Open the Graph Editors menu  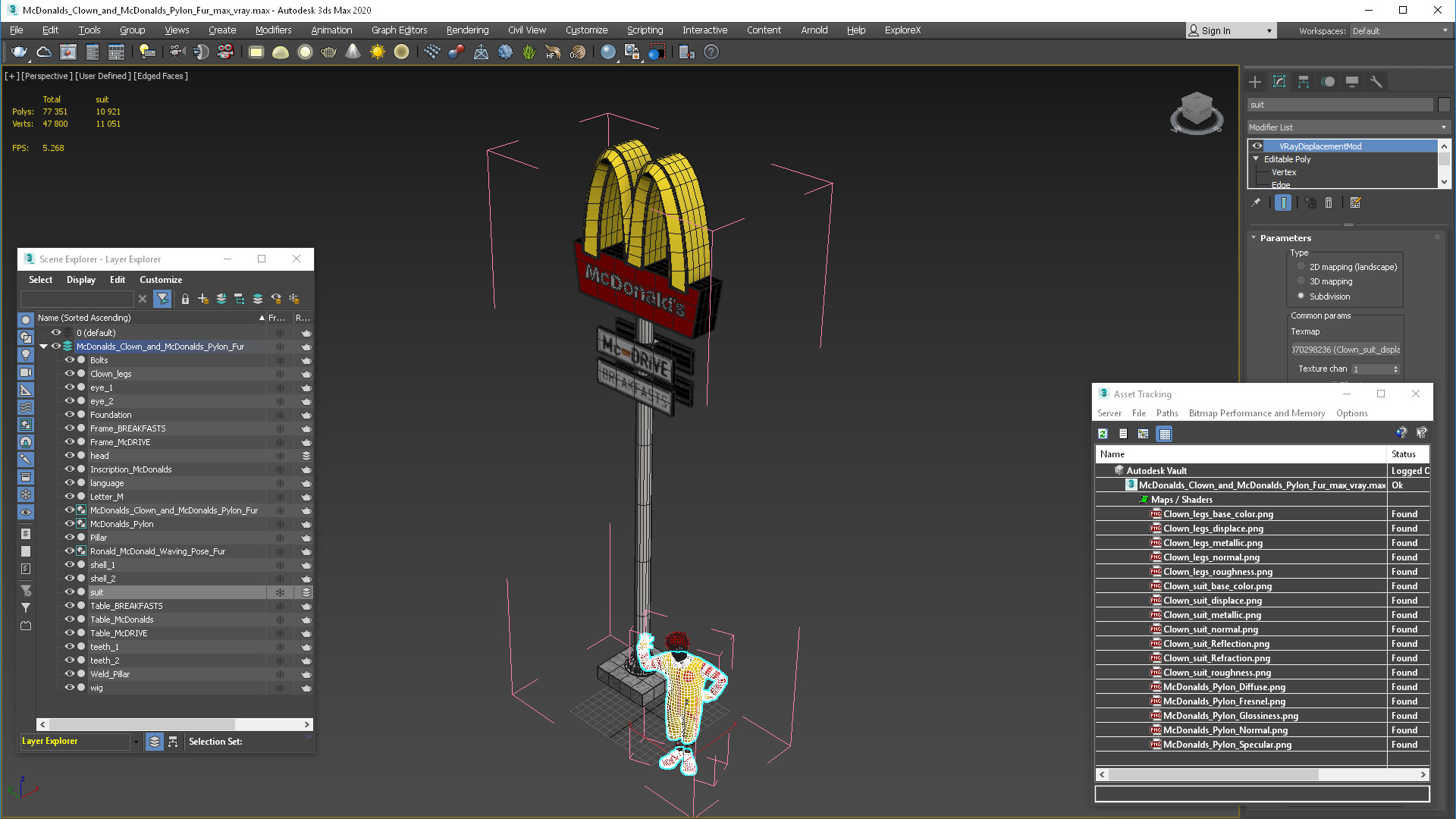pos(399,30)
